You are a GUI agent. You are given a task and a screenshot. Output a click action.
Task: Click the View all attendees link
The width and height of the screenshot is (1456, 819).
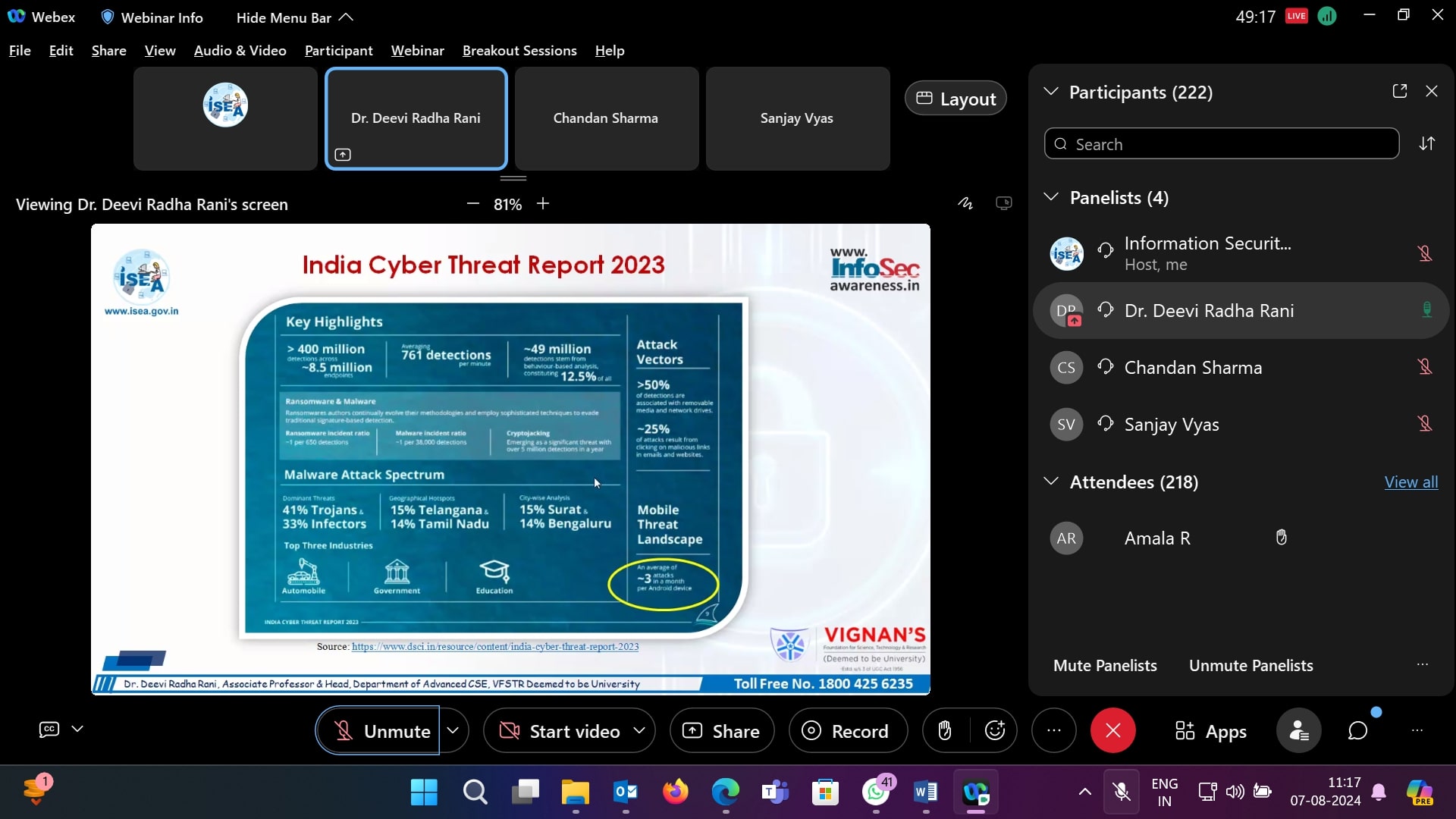[1410, 482]
